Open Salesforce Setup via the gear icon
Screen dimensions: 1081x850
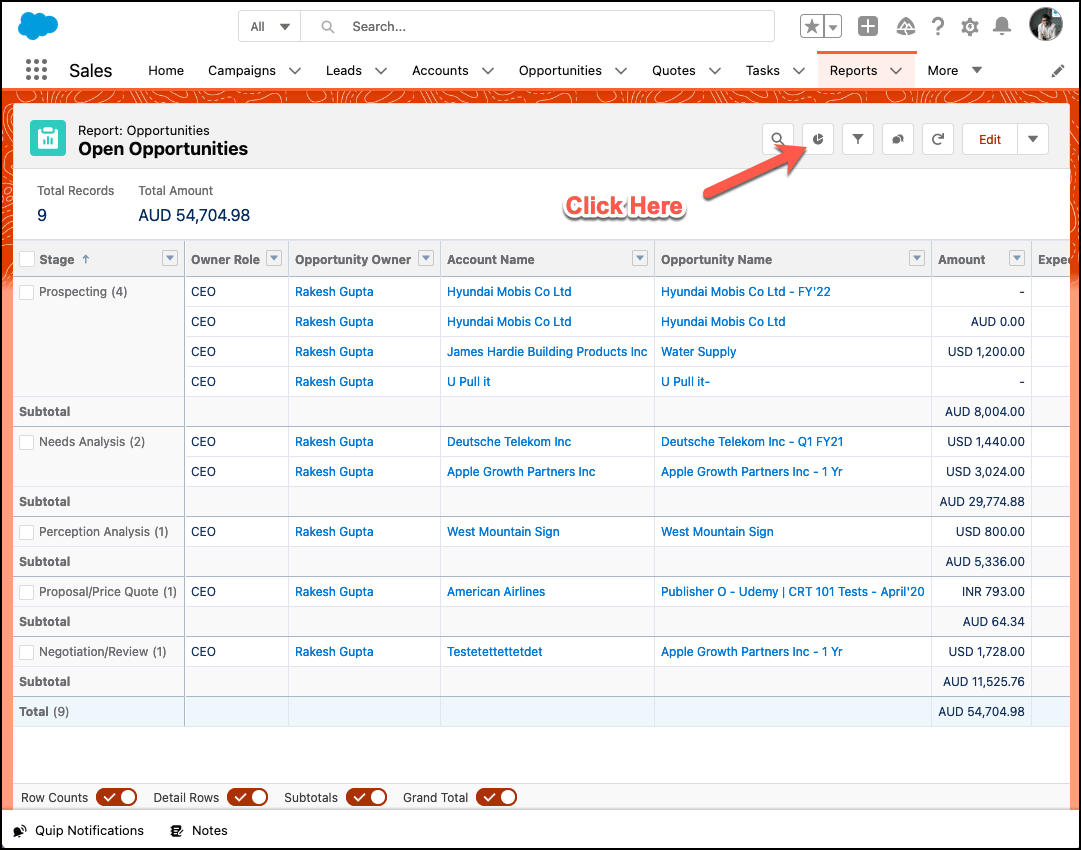[969, 26]
